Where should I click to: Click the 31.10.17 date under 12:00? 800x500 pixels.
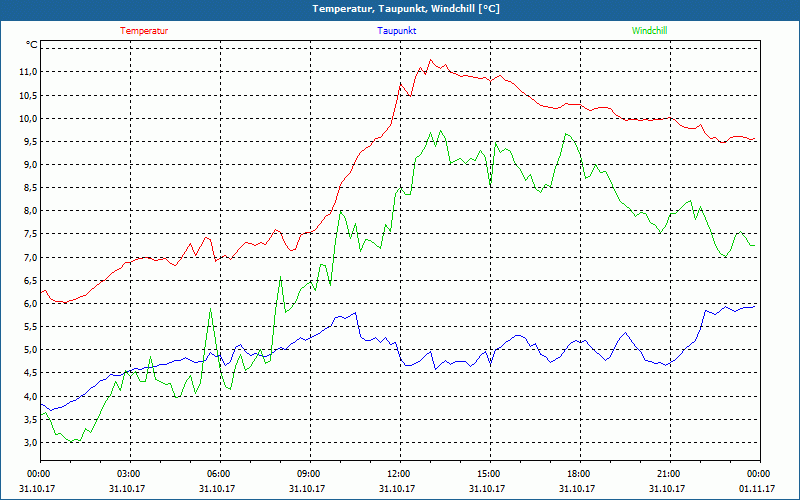397,488
